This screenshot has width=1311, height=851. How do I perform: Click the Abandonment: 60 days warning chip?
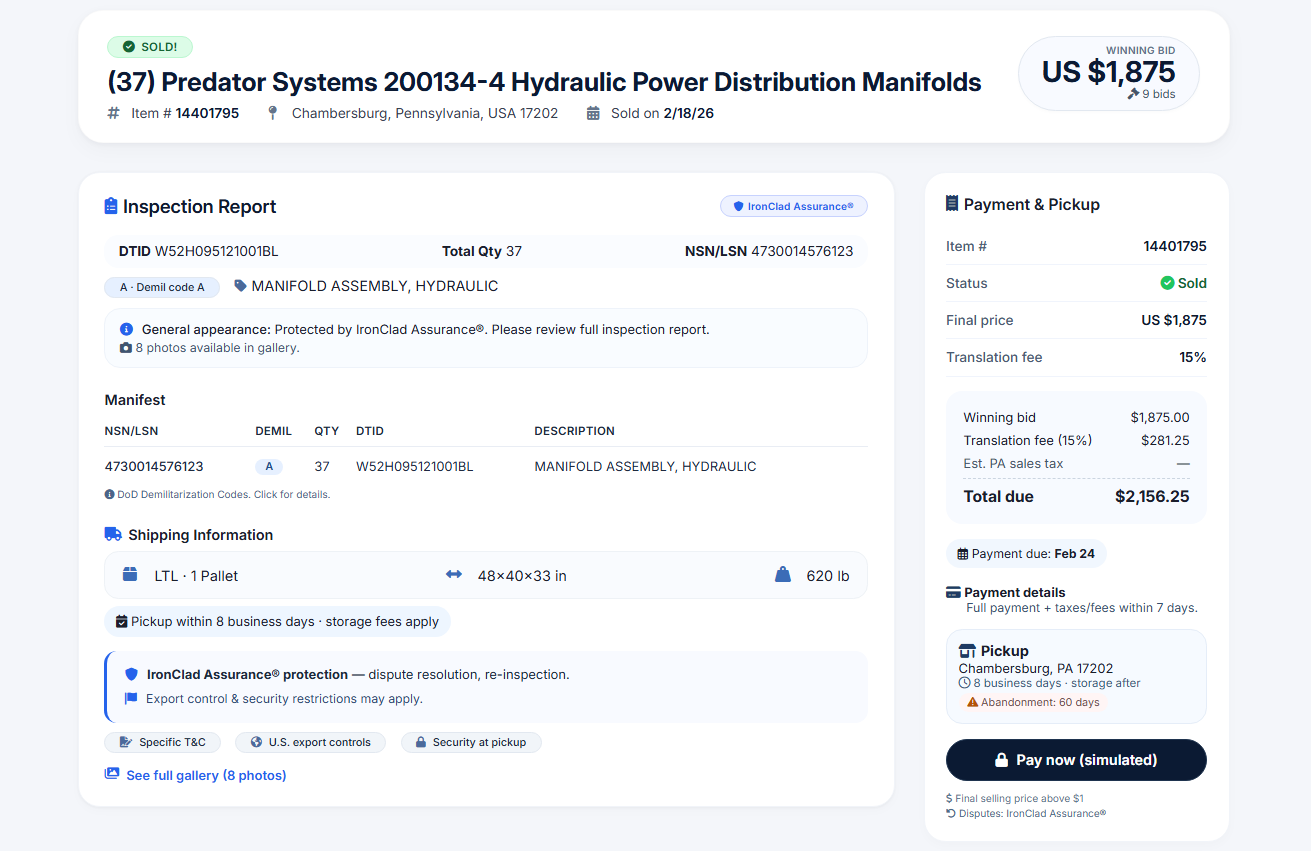coord(1033,702)
